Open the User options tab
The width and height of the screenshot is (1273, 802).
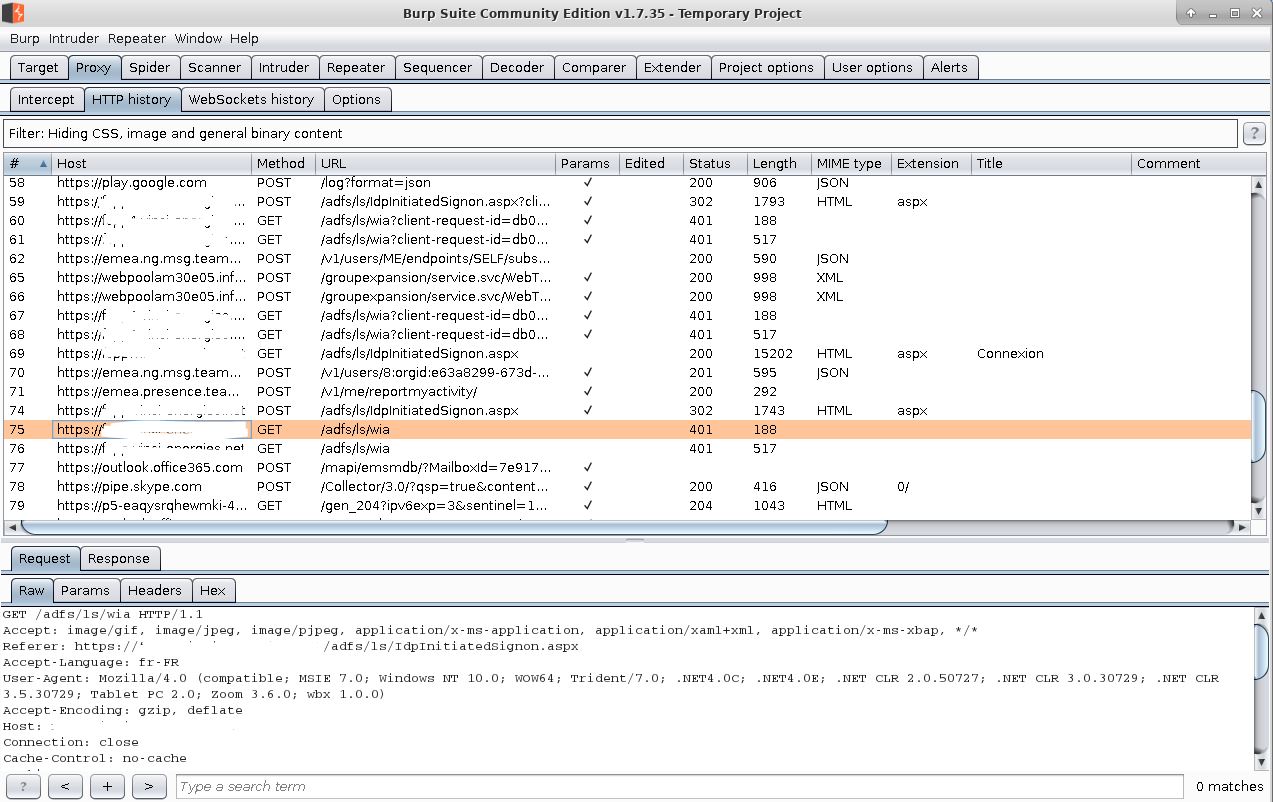tap(872, 67)
